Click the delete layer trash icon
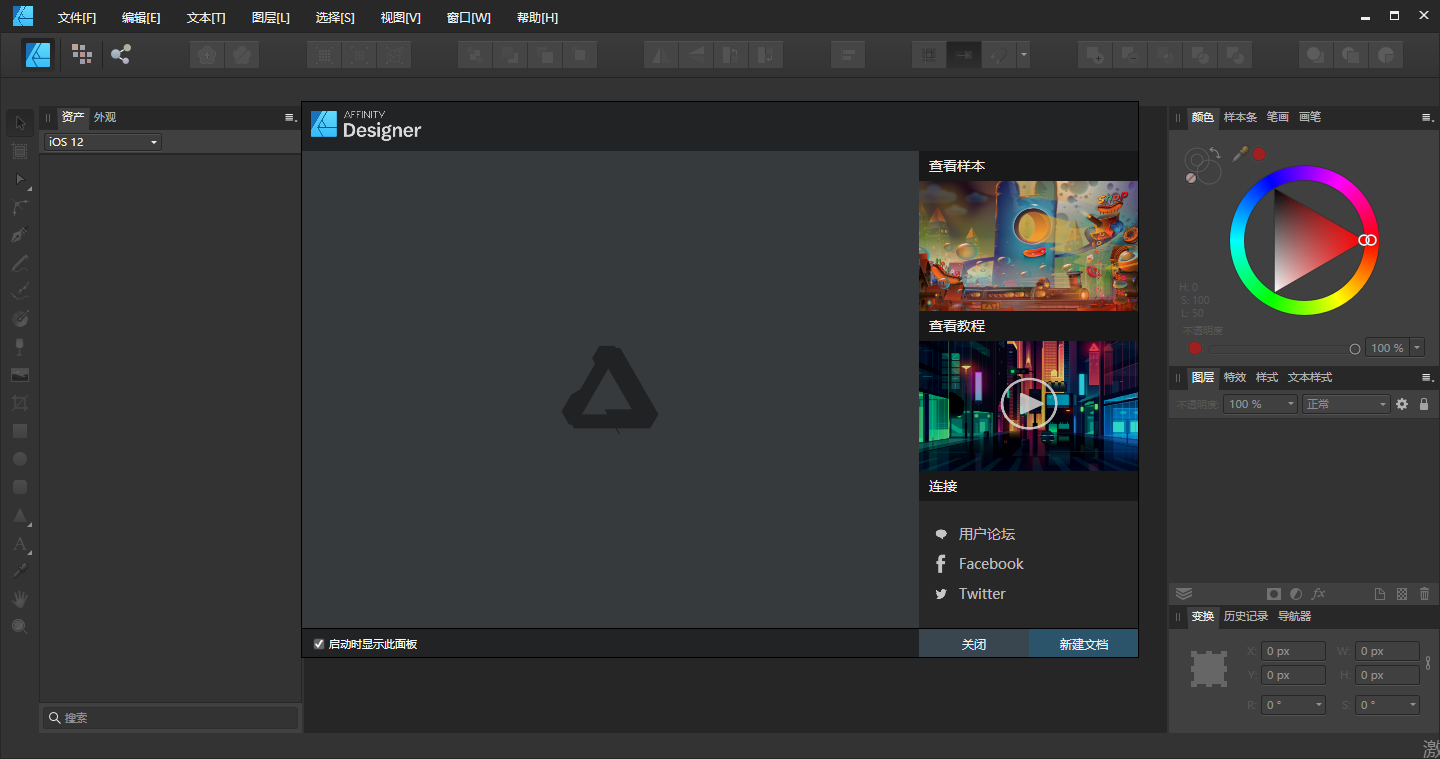This screenshot has width=1440, height=759. (1424, 594)
